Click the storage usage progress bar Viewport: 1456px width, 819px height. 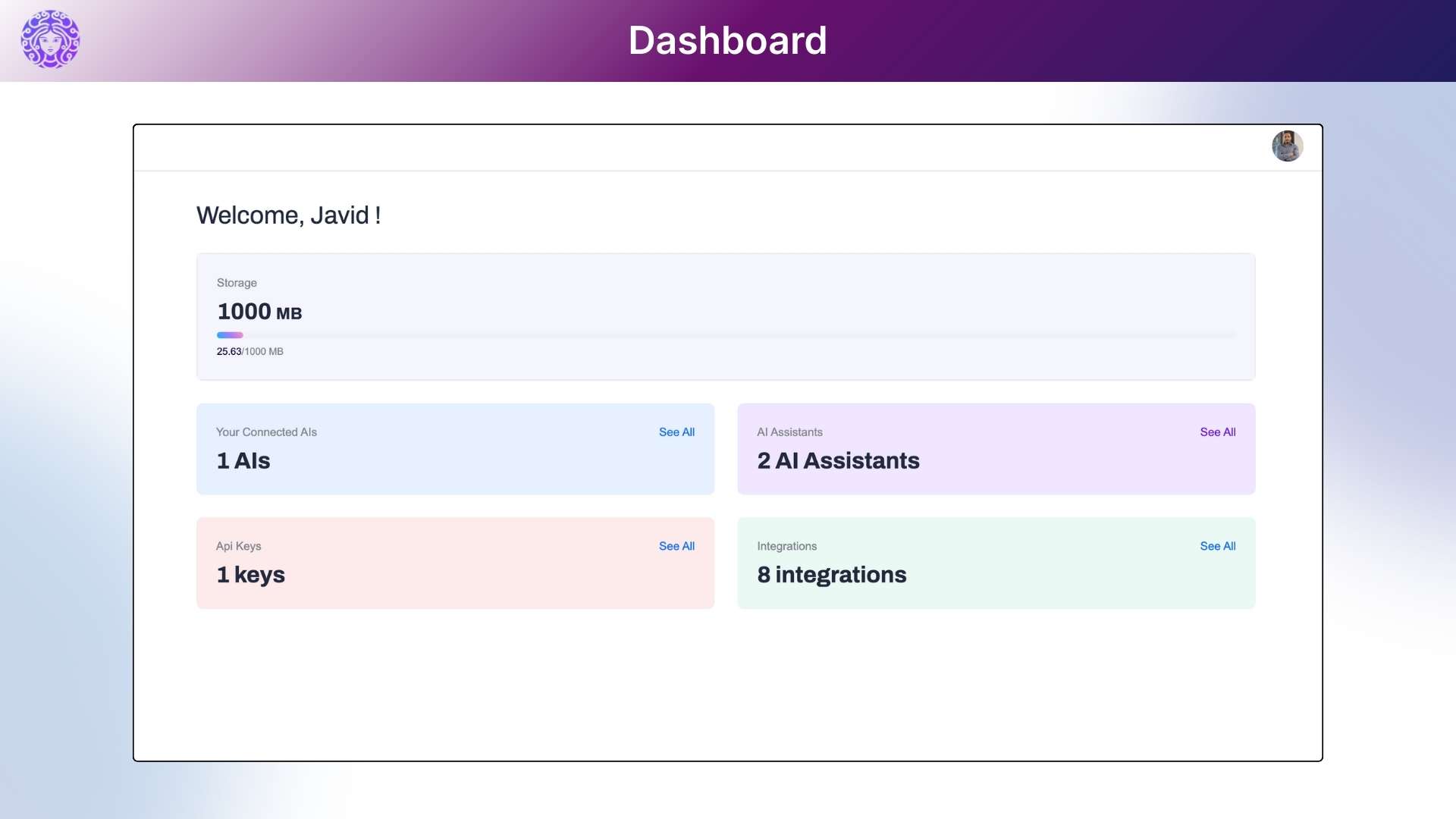[x=726, y=335]
